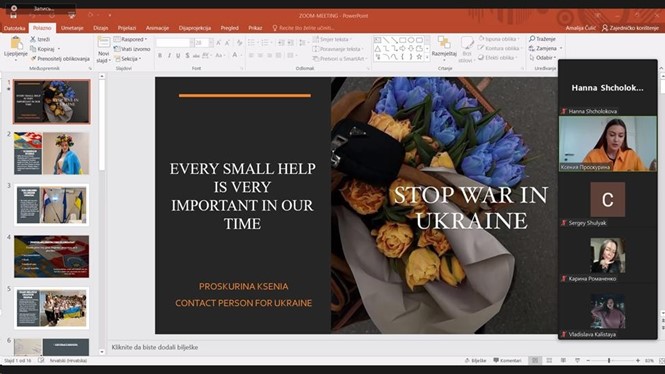Switch to the Umetanje ribbon tab
This screenshot has width=665, height=374.
(72, 28)
